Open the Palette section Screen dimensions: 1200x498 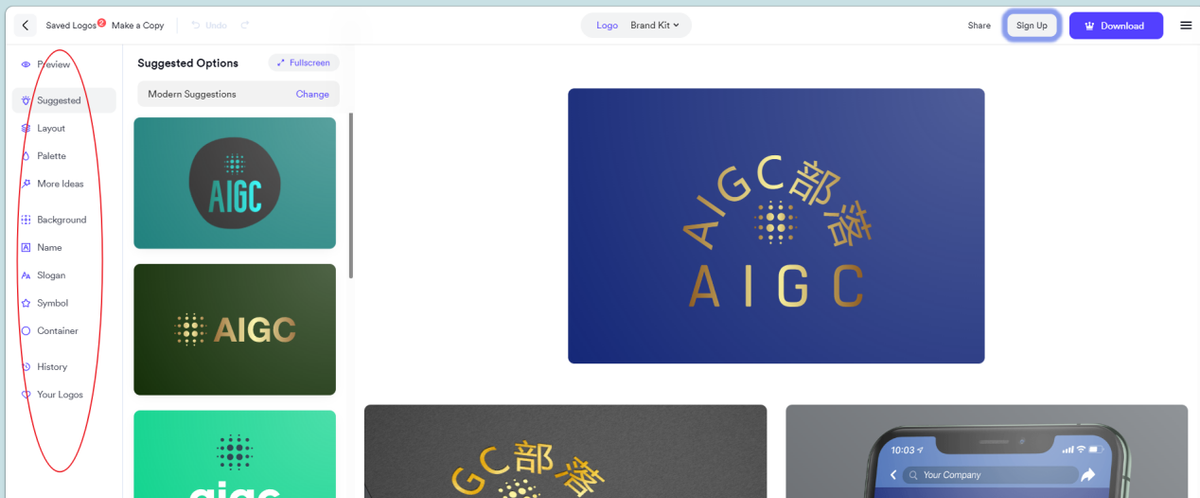(51, 156)
